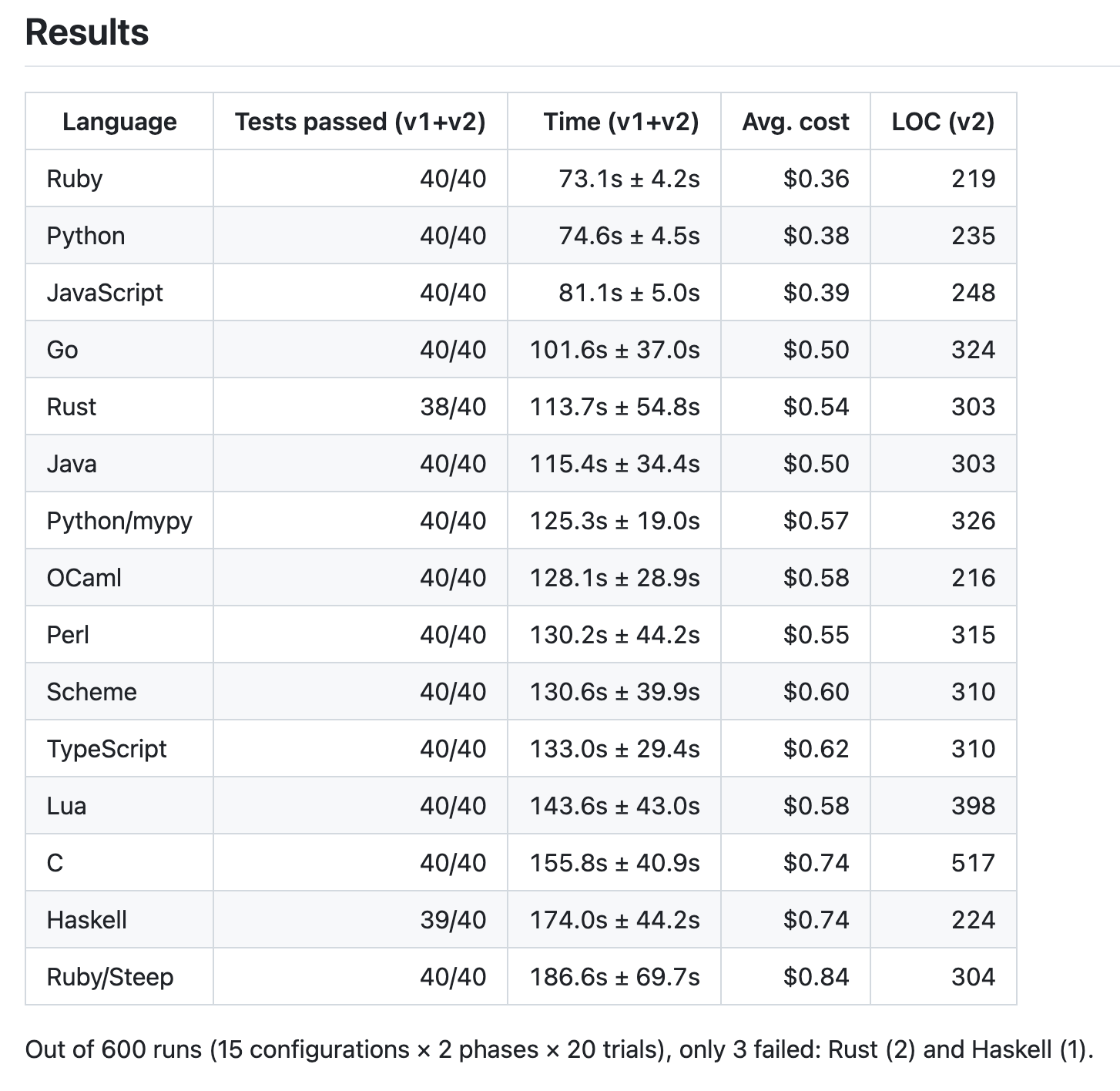Click the Scheme $0.60 cost cell
The height and width of the screenshot is (1091, 1120).
(x=796, y=692)
